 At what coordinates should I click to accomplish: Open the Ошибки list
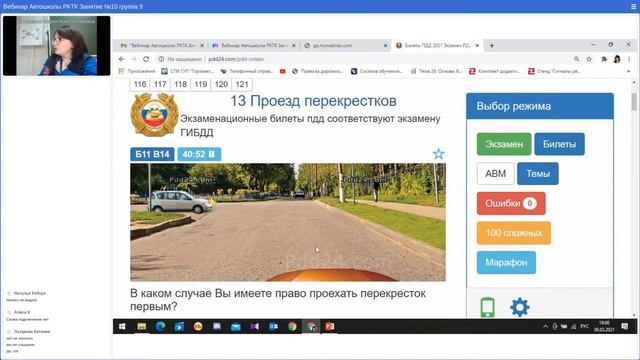[511, 203]
